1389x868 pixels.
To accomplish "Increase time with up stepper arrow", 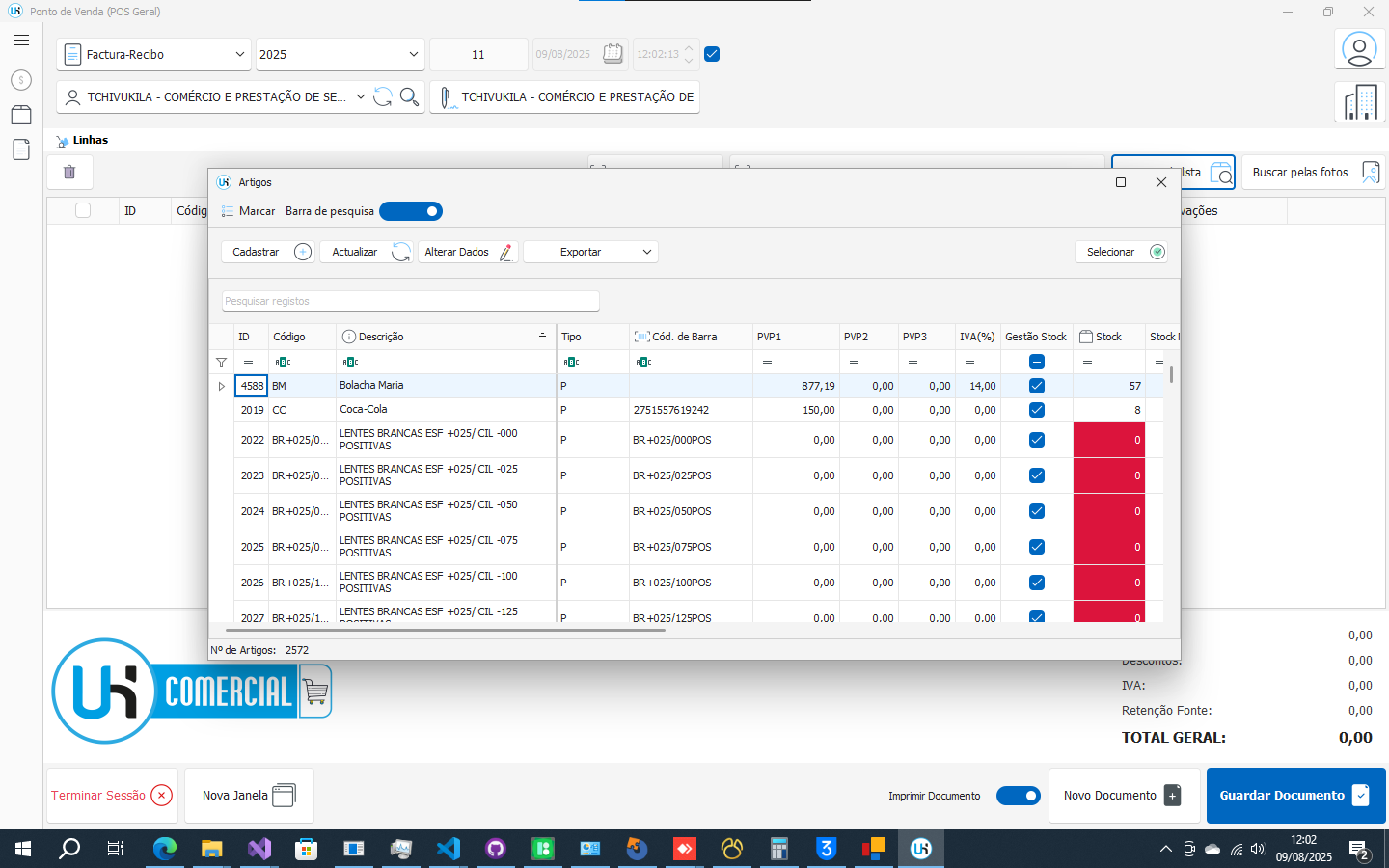I will (x=689, y=48).
